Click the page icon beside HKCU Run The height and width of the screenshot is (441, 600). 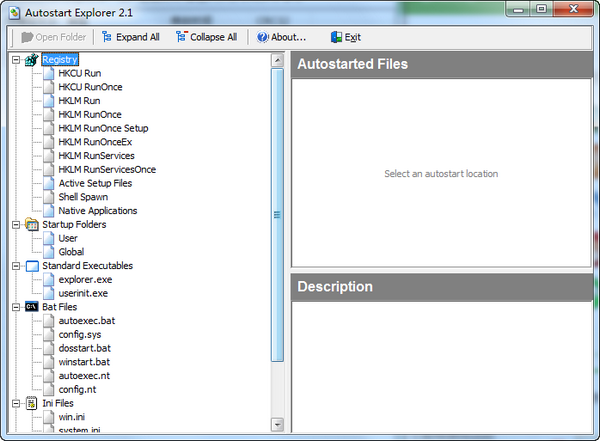[48, 74]
